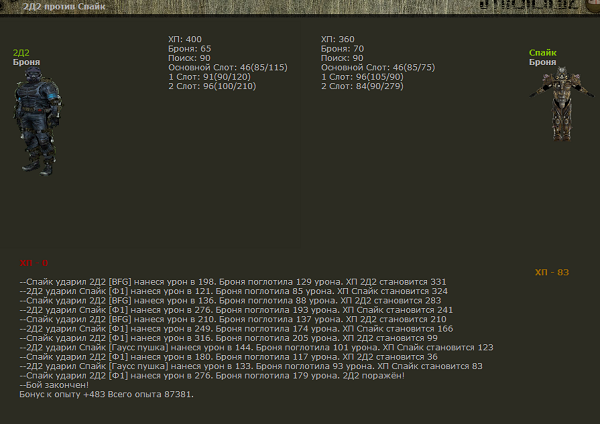Image resolution: width=600 pixels, height=424 pixels.
Task: Open the green 2Д2 player name
Action: click(x=21, y=53)
